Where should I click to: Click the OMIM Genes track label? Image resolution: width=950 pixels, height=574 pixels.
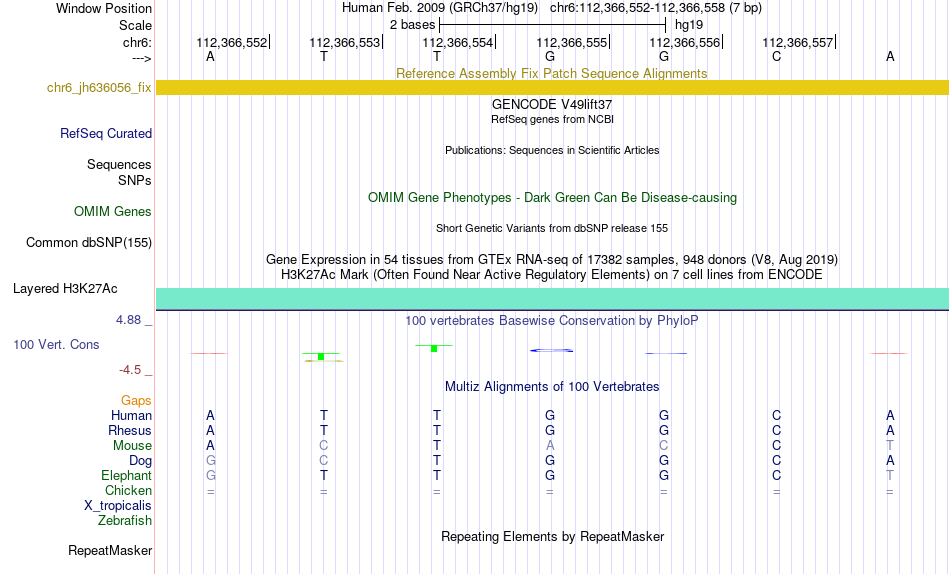pyautogui.click(x=112, y=212)
